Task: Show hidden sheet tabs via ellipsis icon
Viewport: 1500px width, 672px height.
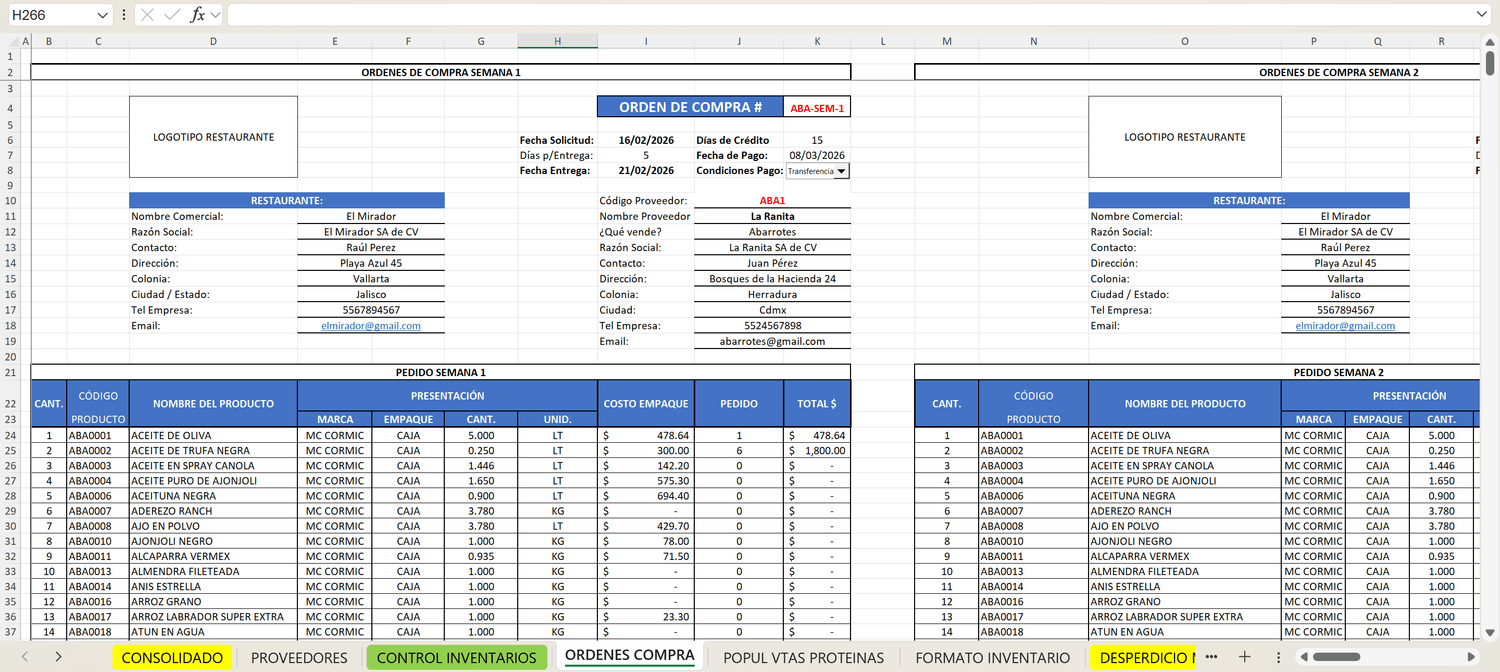Action: point(1211,657)
